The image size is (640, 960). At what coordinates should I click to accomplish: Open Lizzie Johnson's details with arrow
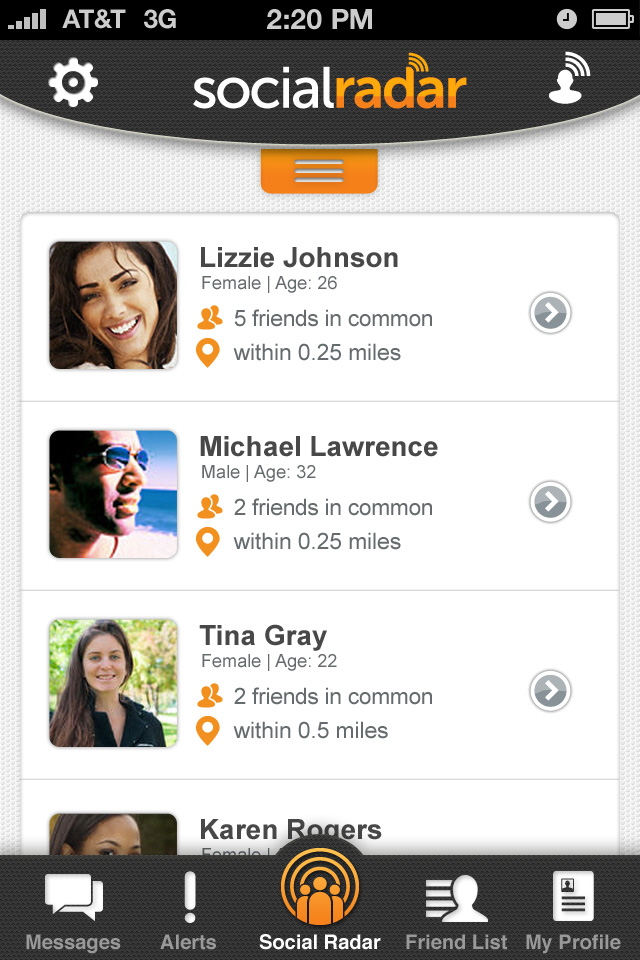[550, 313]
